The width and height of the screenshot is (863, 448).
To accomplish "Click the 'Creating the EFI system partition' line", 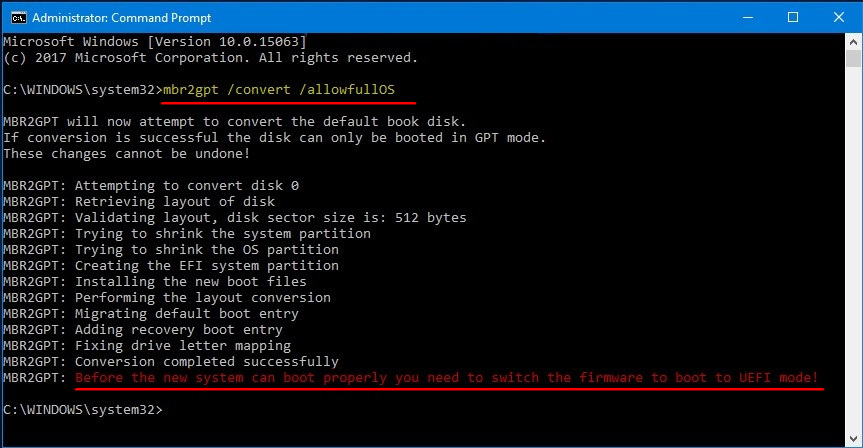I will [x=171, y=265].
